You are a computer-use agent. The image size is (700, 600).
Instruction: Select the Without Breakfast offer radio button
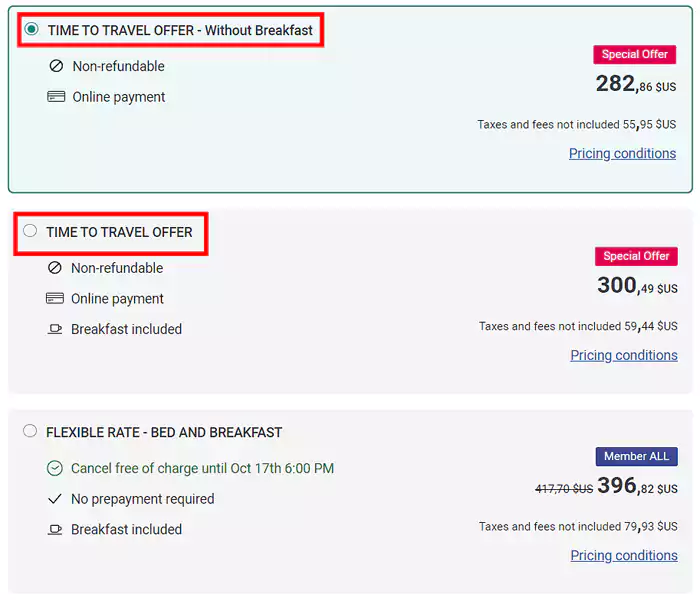tap(31, 29)
